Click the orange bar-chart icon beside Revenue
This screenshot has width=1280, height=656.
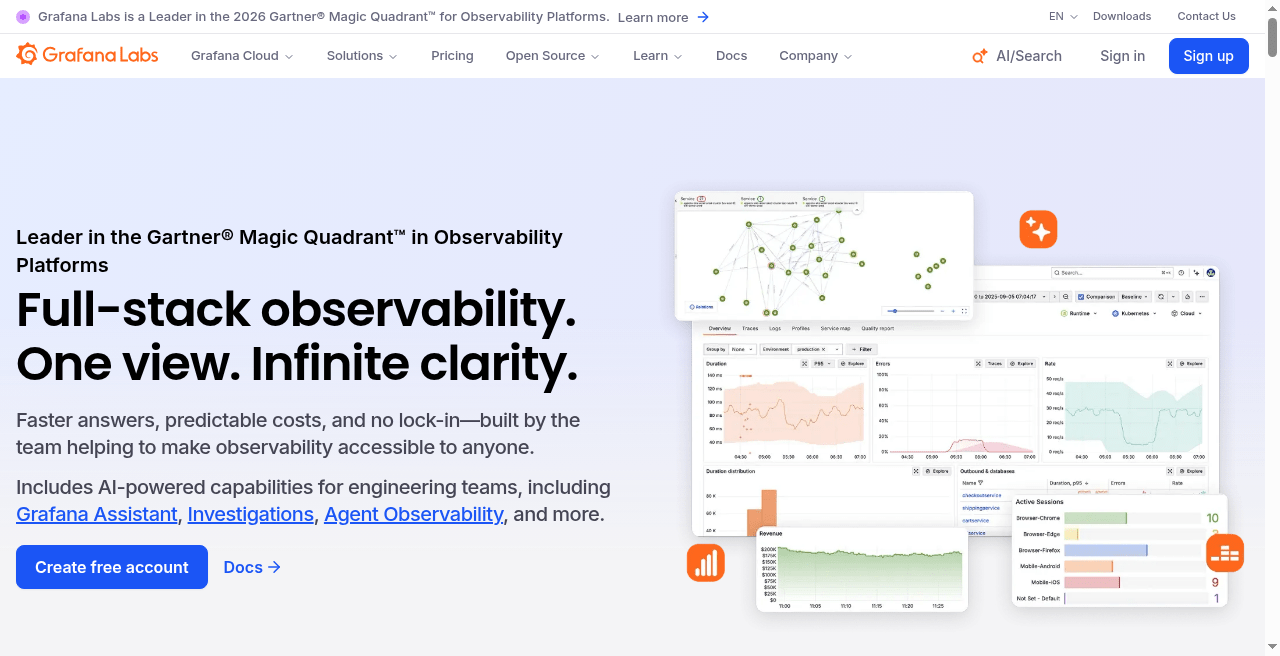point(706,562)
